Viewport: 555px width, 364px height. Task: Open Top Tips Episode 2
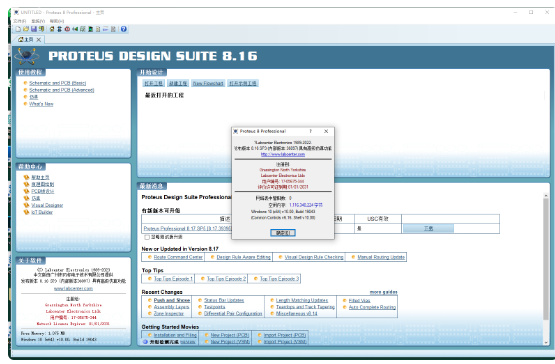pos(226,279)
